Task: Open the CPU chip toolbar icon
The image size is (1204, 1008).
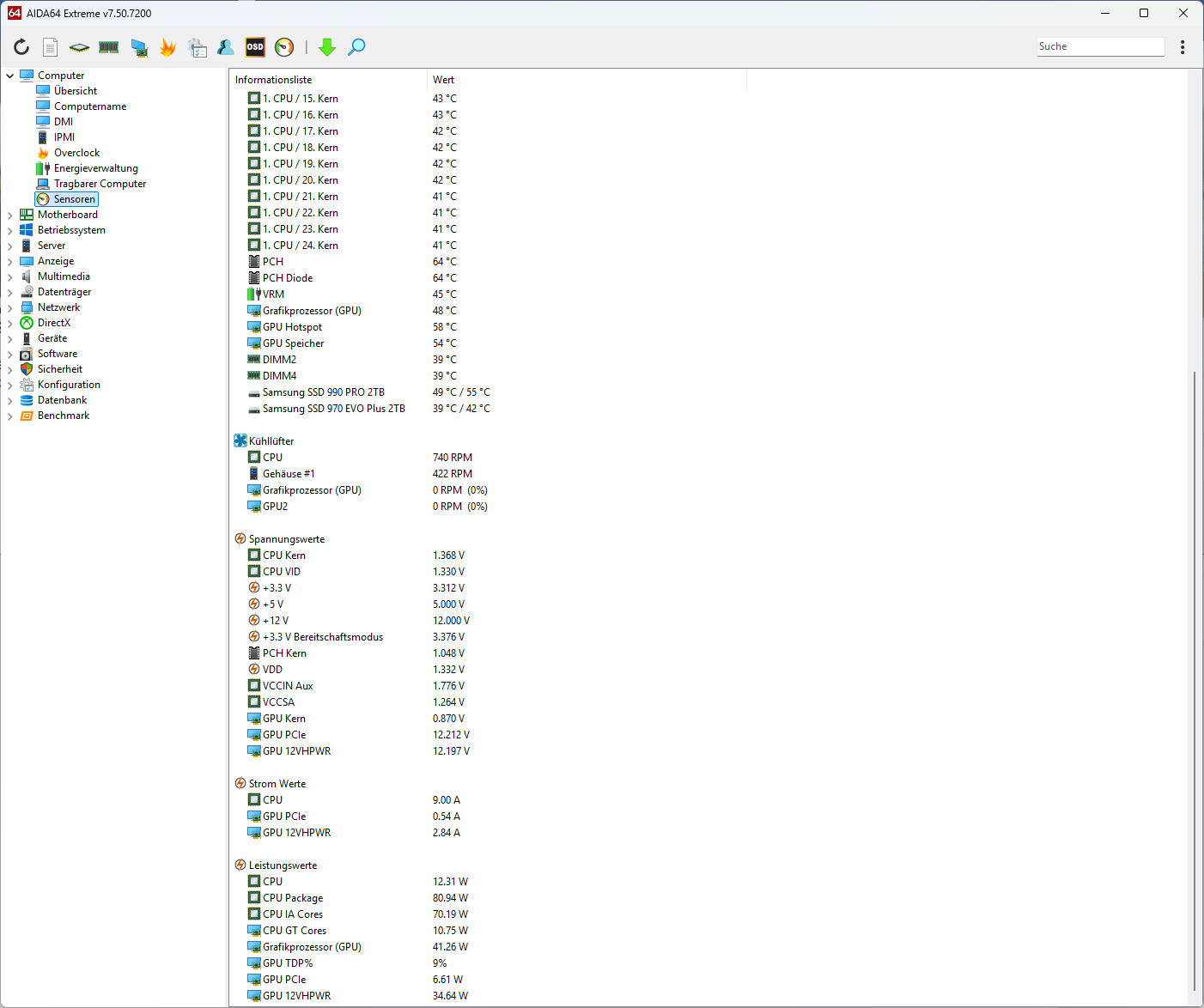Action: point(79,47)
